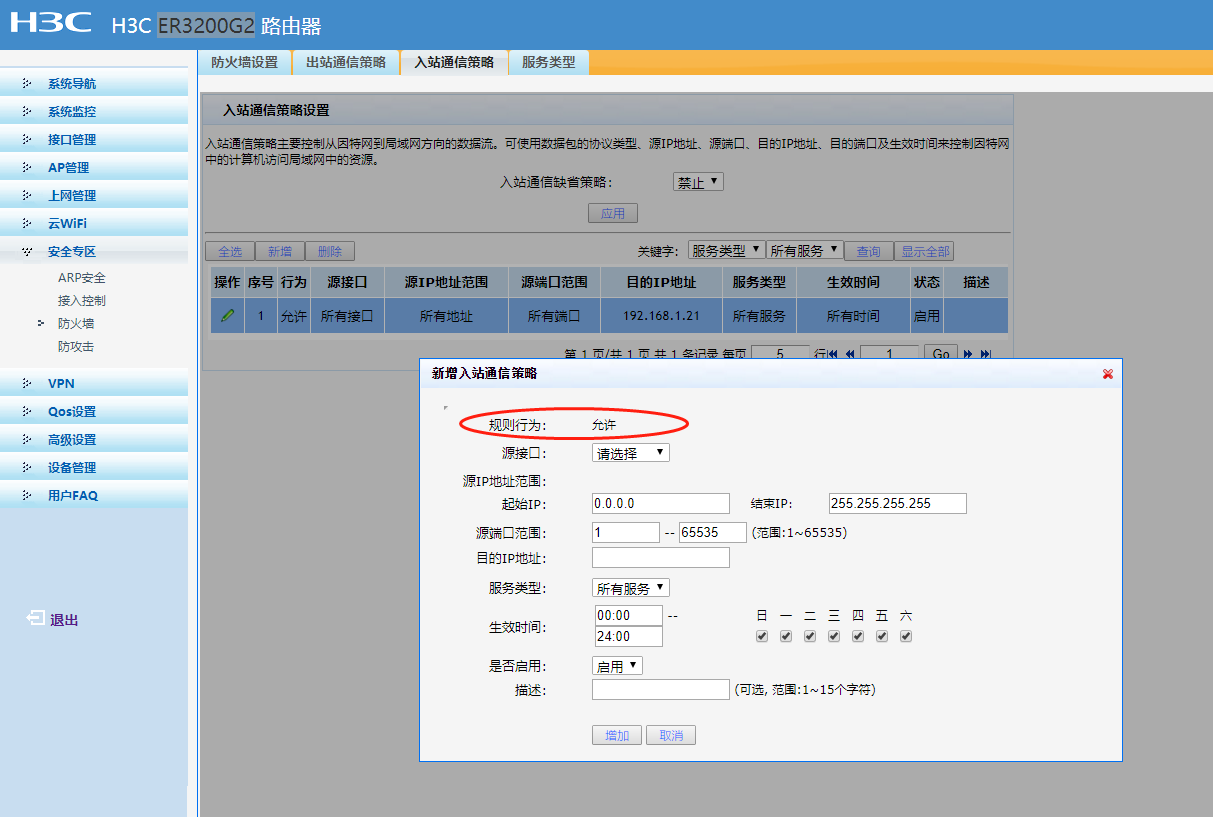
Task: Focus the 起始IP input field
Action: (x=661, y=503)
